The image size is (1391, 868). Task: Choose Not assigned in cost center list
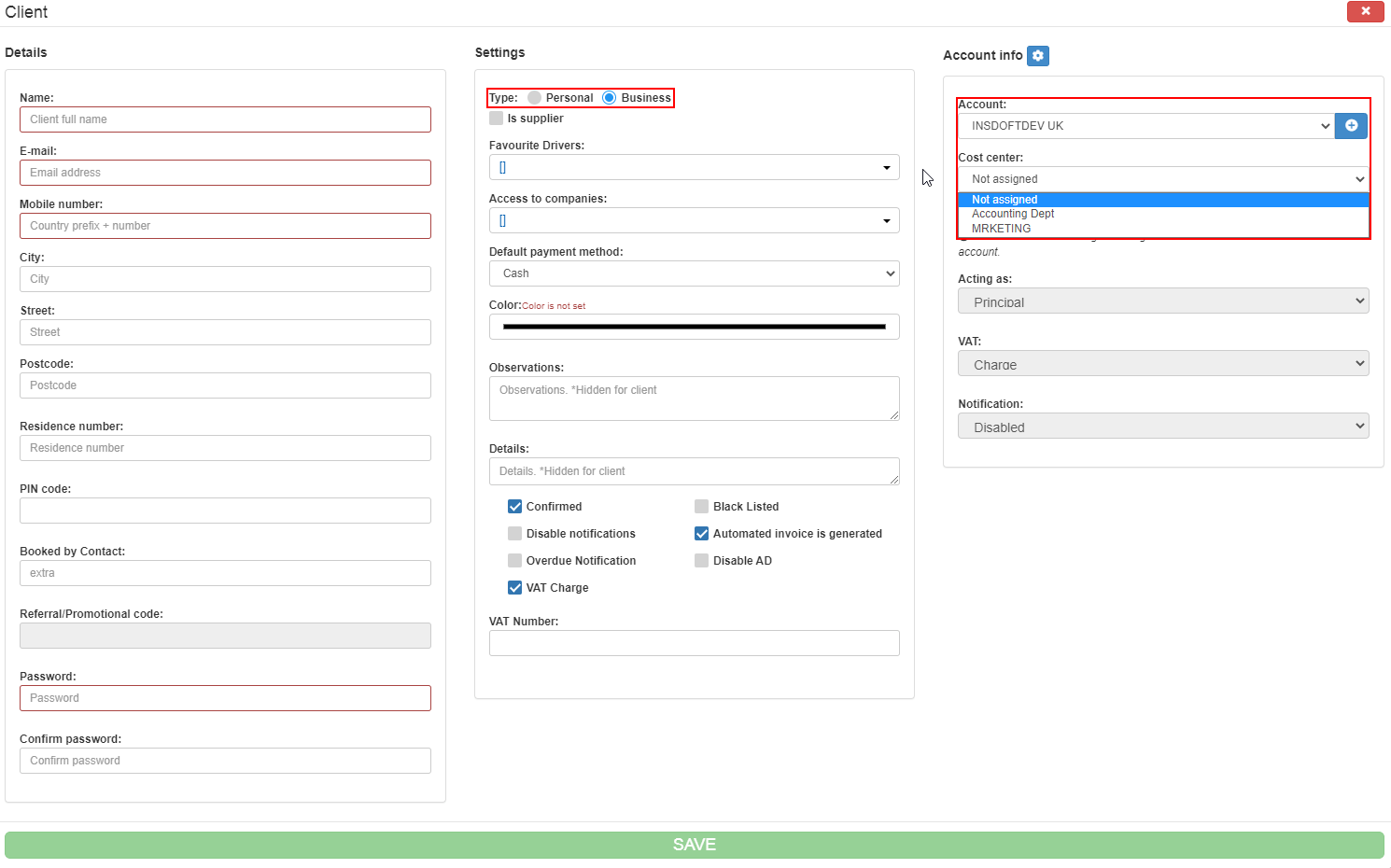click(1163, 200)
